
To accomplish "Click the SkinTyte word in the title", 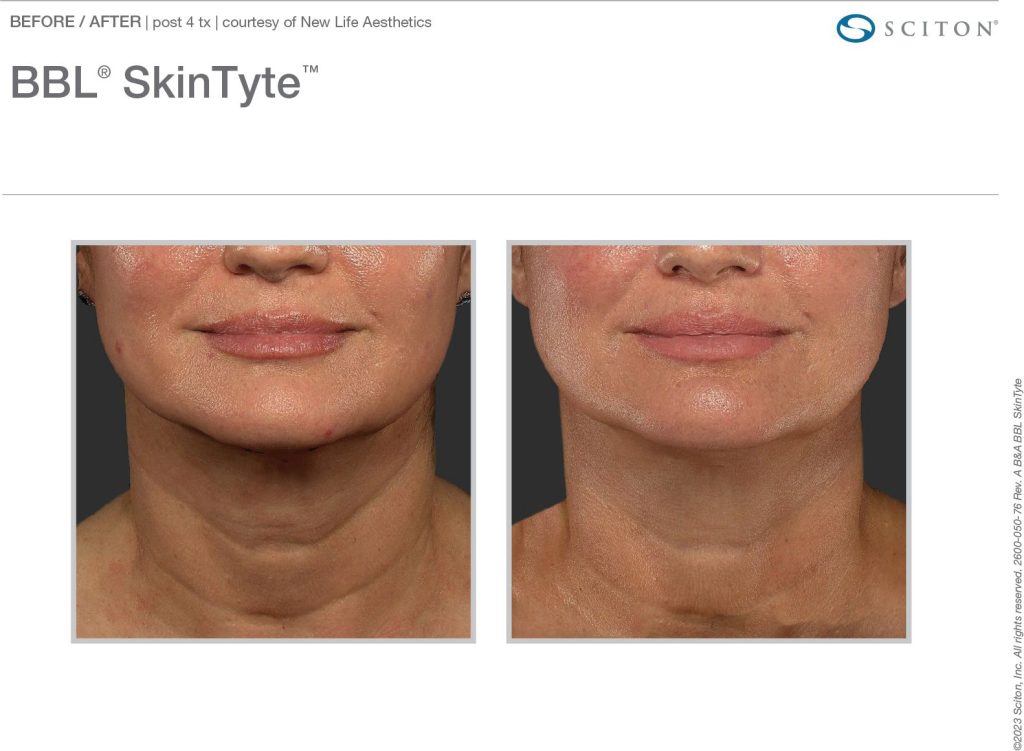I will [212, 85].
